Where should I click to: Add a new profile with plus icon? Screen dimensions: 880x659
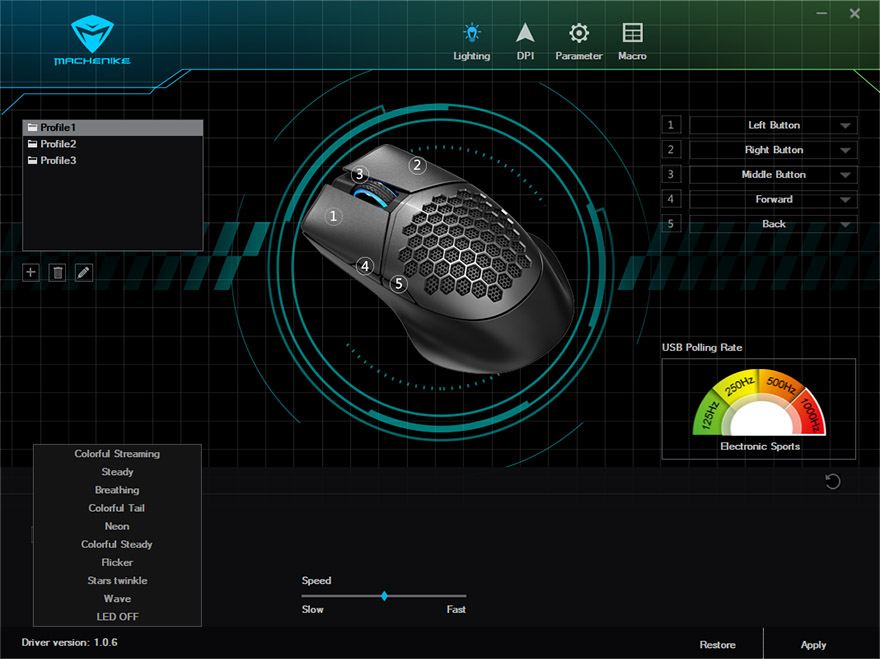tap(31, 273)
